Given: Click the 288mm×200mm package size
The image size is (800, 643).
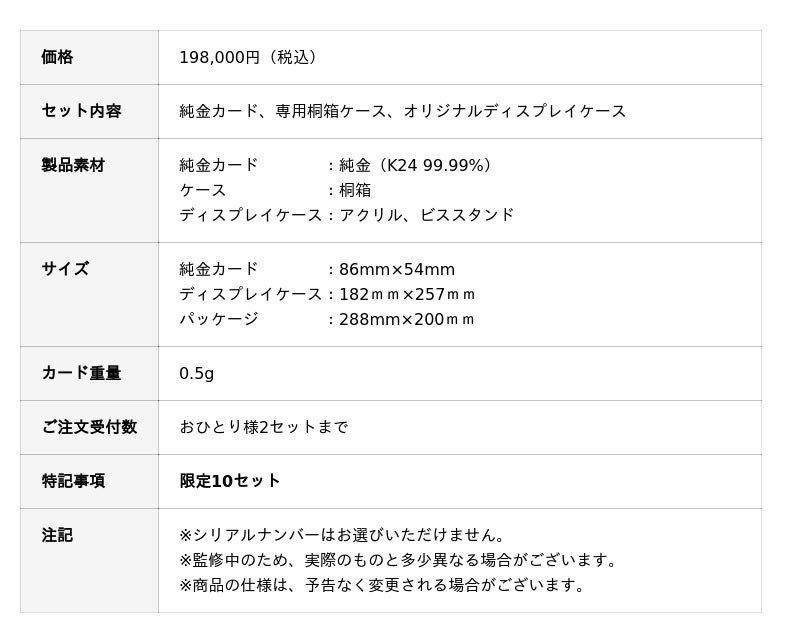Looking at the screenshot, I should pos(407,319).
